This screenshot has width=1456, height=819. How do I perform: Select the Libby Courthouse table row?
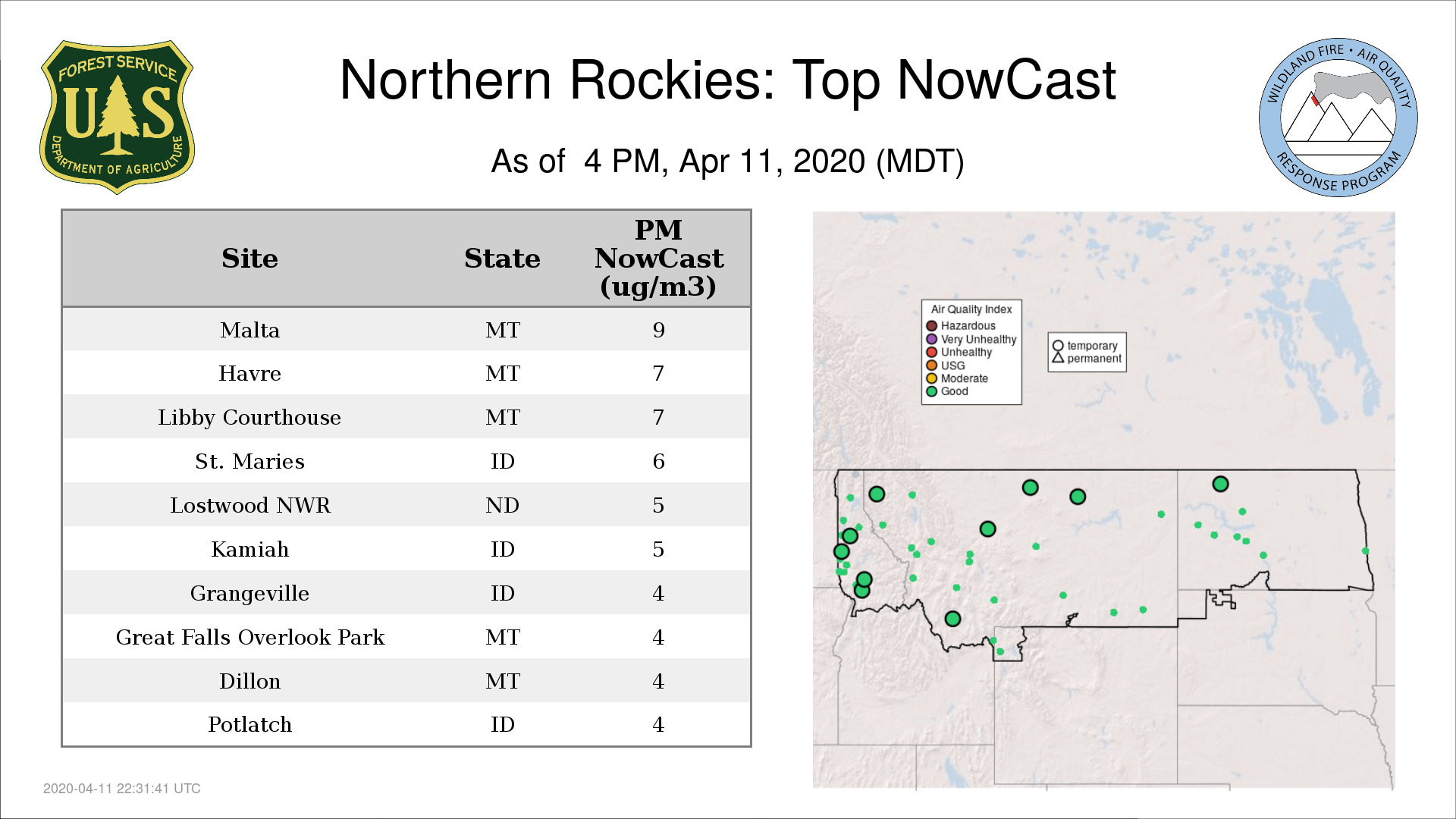(x=249, y=417)
